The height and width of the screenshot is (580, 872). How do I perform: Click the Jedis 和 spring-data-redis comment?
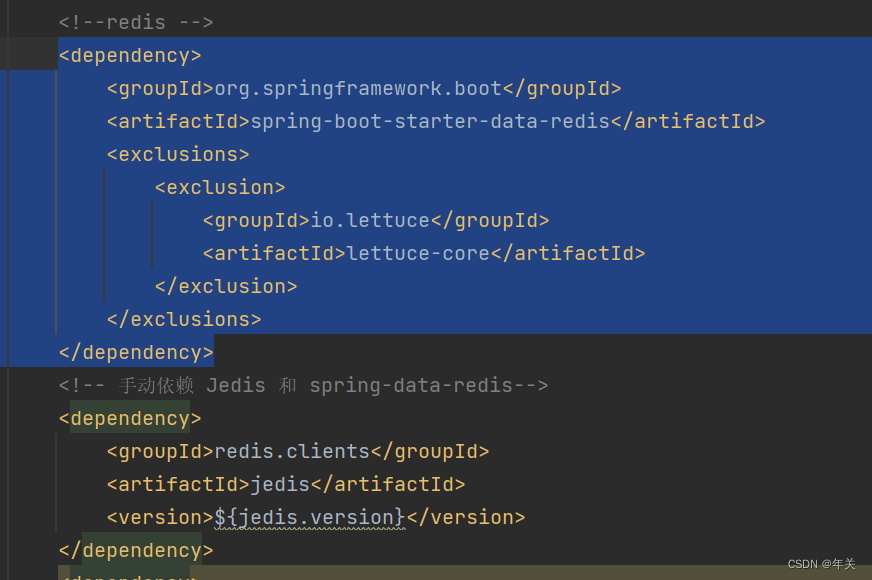[x=304, y=385]
